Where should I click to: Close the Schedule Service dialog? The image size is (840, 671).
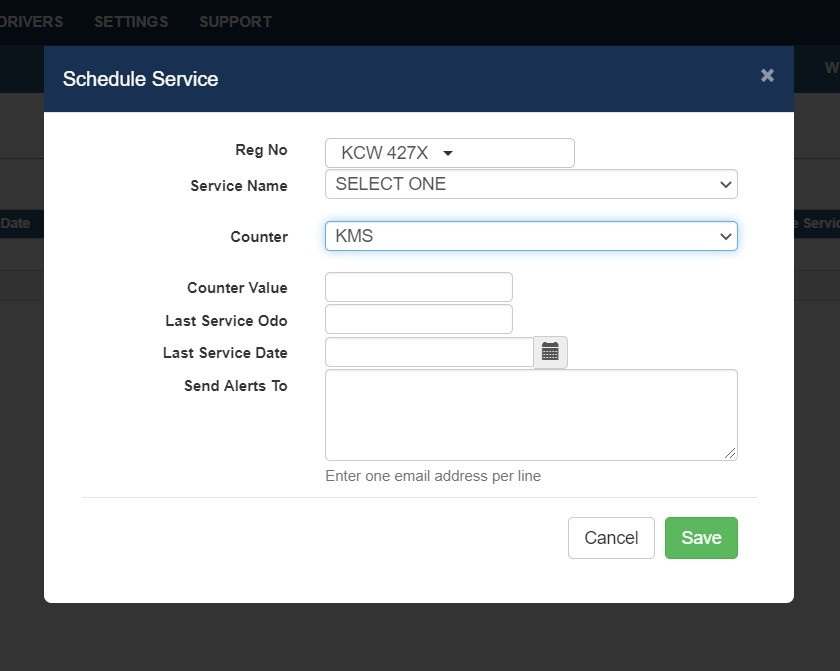767,76
